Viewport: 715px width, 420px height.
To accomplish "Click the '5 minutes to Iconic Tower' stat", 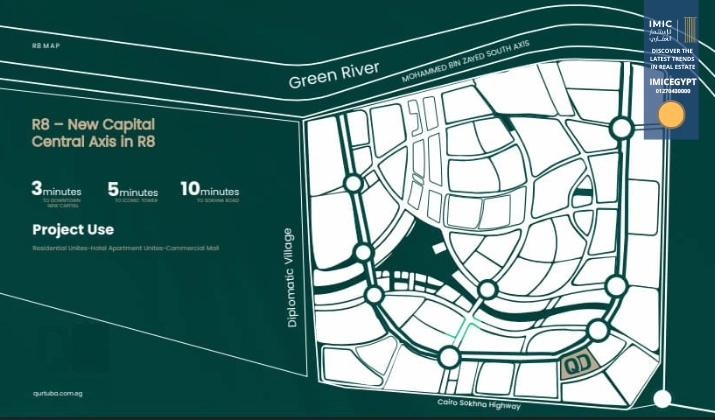I will [x=132, y=191].
